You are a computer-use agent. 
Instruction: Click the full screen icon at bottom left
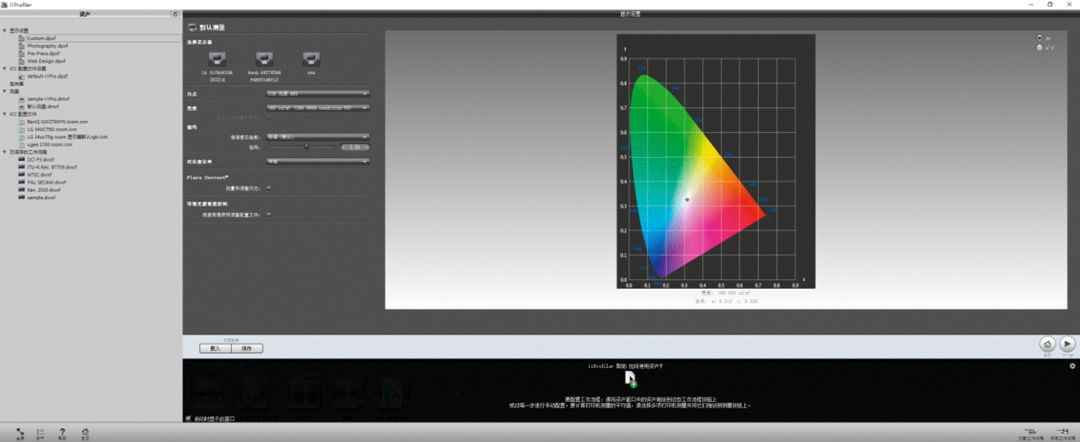19,431
